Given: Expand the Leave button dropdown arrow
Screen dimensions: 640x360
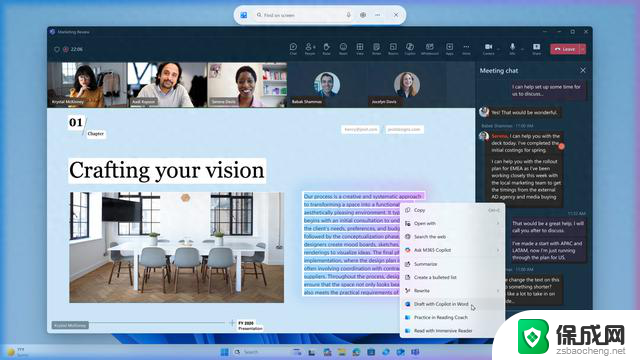Looking at the screenshot, I should (583, 49).
